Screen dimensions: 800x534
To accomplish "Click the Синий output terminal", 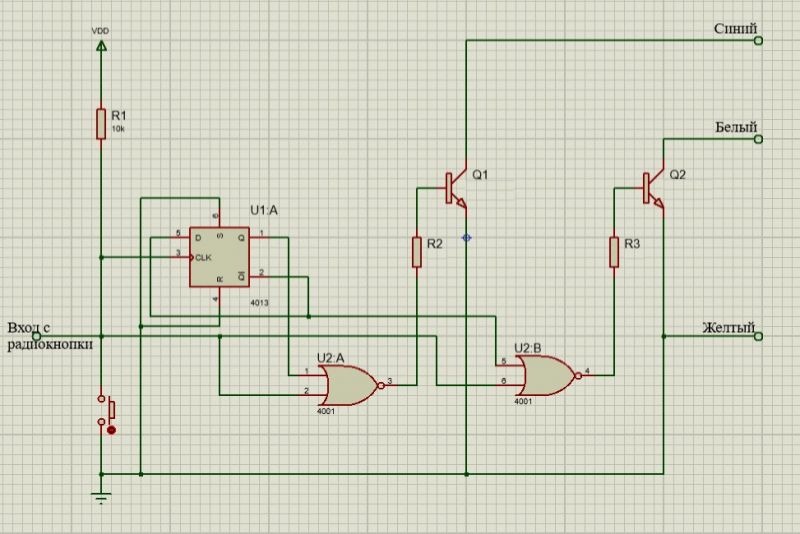I will 758,41.
